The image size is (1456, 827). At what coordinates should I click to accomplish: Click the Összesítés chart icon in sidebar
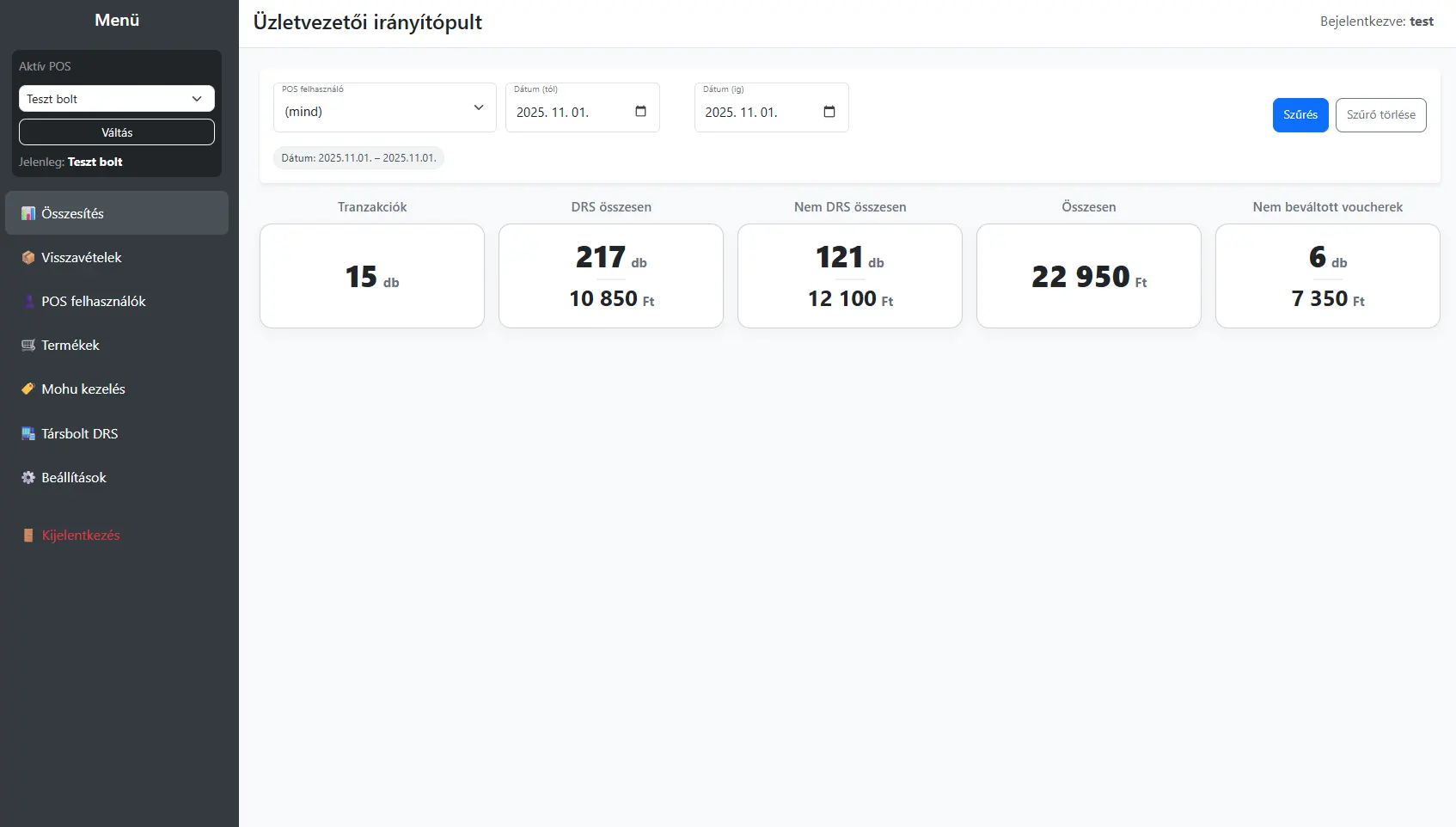28,213
